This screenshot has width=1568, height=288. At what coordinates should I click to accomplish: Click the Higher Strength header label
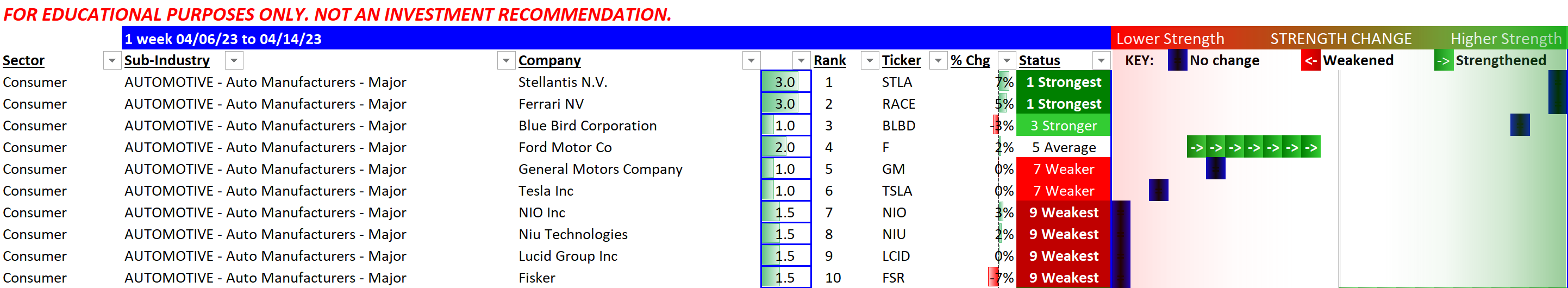pyautogui.click(x=1506, y=39)
